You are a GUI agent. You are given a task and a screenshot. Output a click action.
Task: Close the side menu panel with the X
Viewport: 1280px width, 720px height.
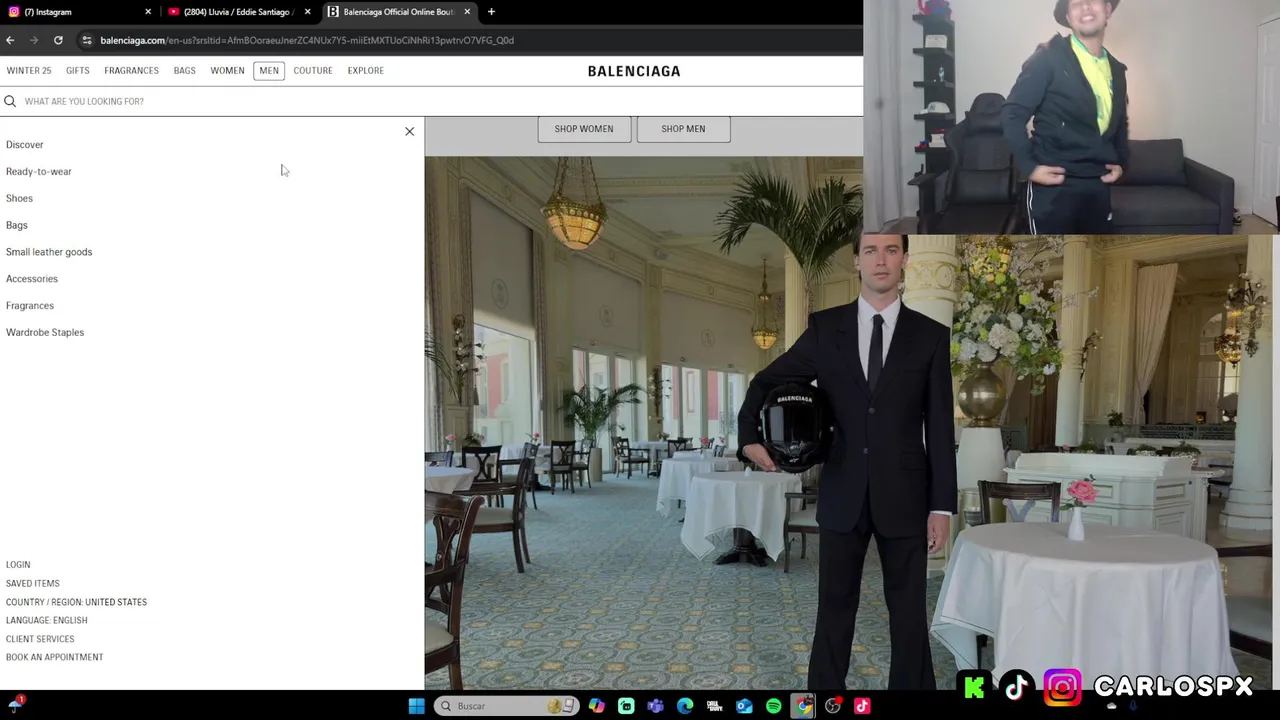pos(409,131)
